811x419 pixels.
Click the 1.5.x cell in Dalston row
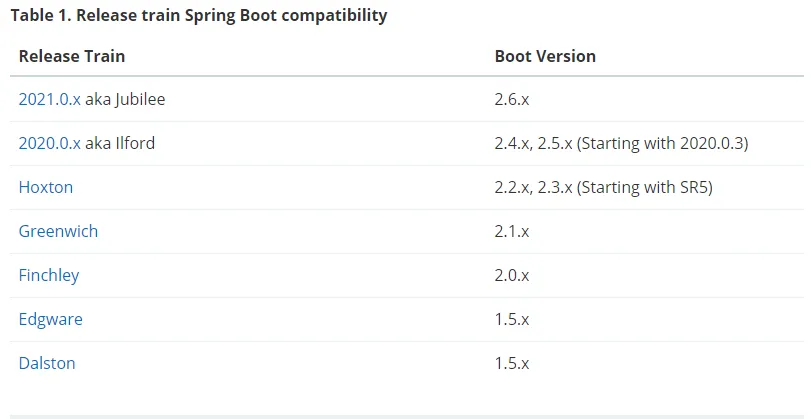512,363
